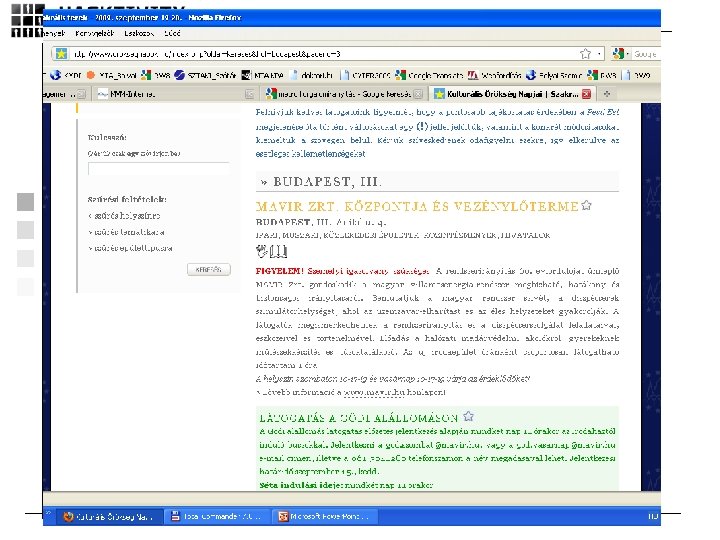Open the Folyal Szemle bookmark
The height and width of the screenshot is (540, 720).
(x=554, y=75)
